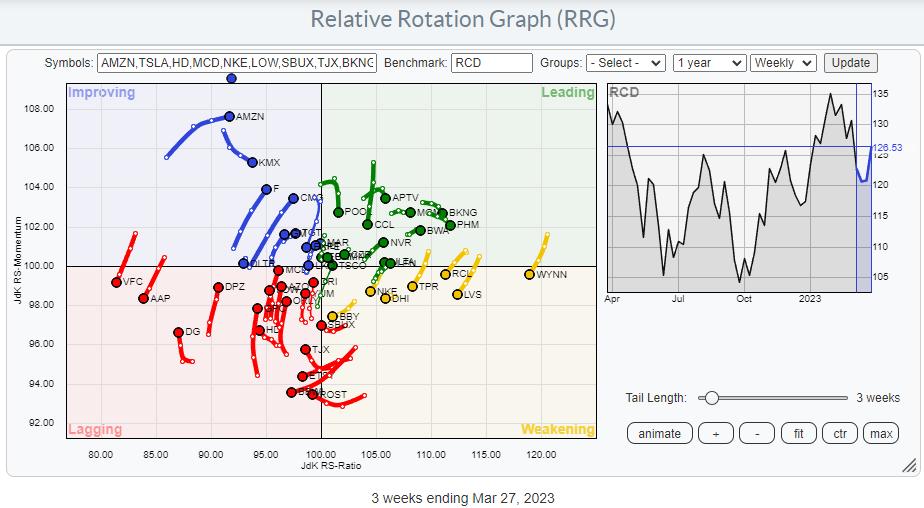
Task: Adjust the Tail Length slider
Action: [x=712, y=398]
